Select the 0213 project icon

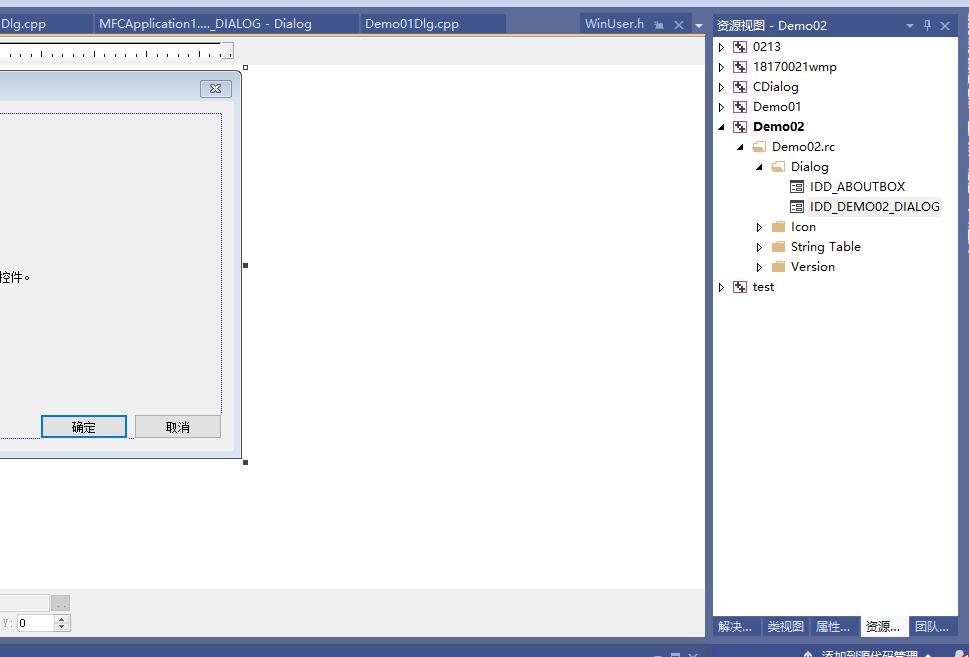pyautogui.click(x=740, y=47)
